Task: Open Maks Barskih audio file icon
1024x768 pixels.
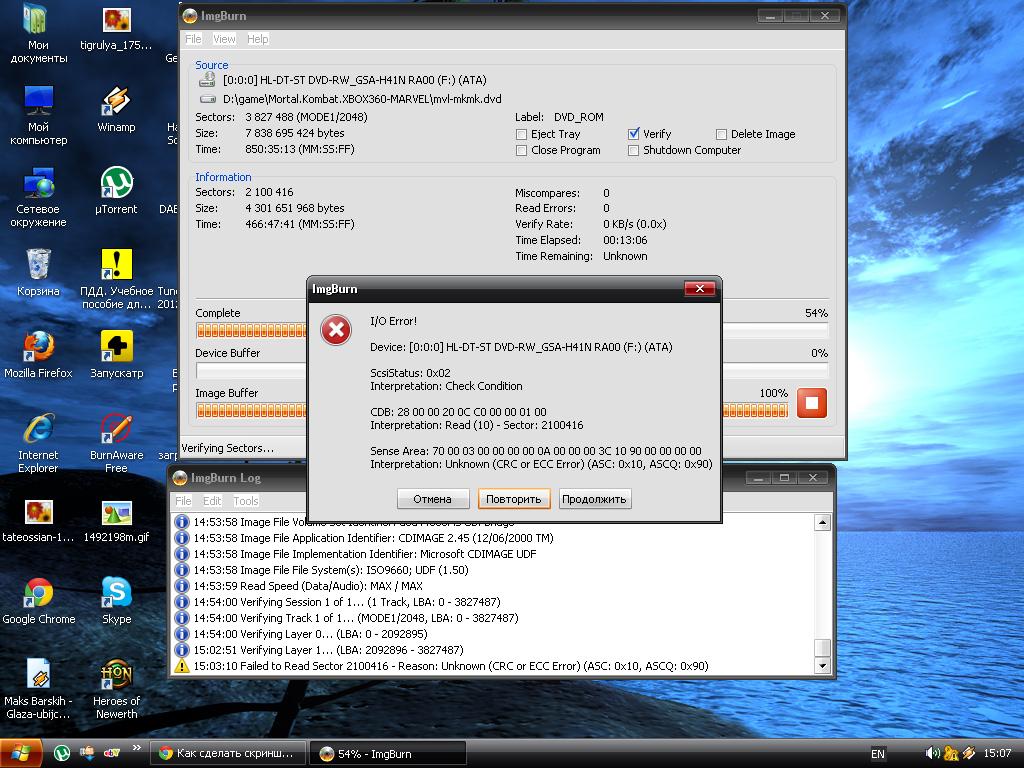Action: 38,689
